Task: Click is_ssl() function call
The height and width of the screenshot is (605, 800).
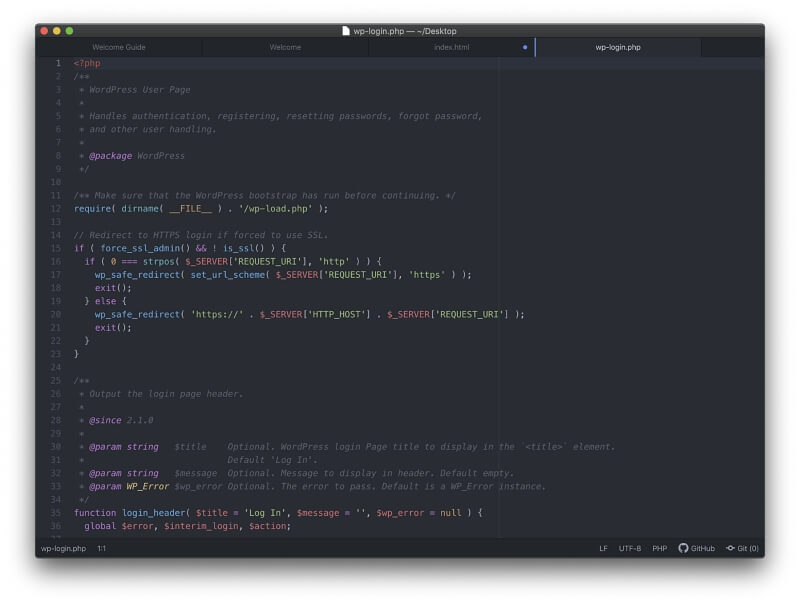Action: click(x=244, y=248)
